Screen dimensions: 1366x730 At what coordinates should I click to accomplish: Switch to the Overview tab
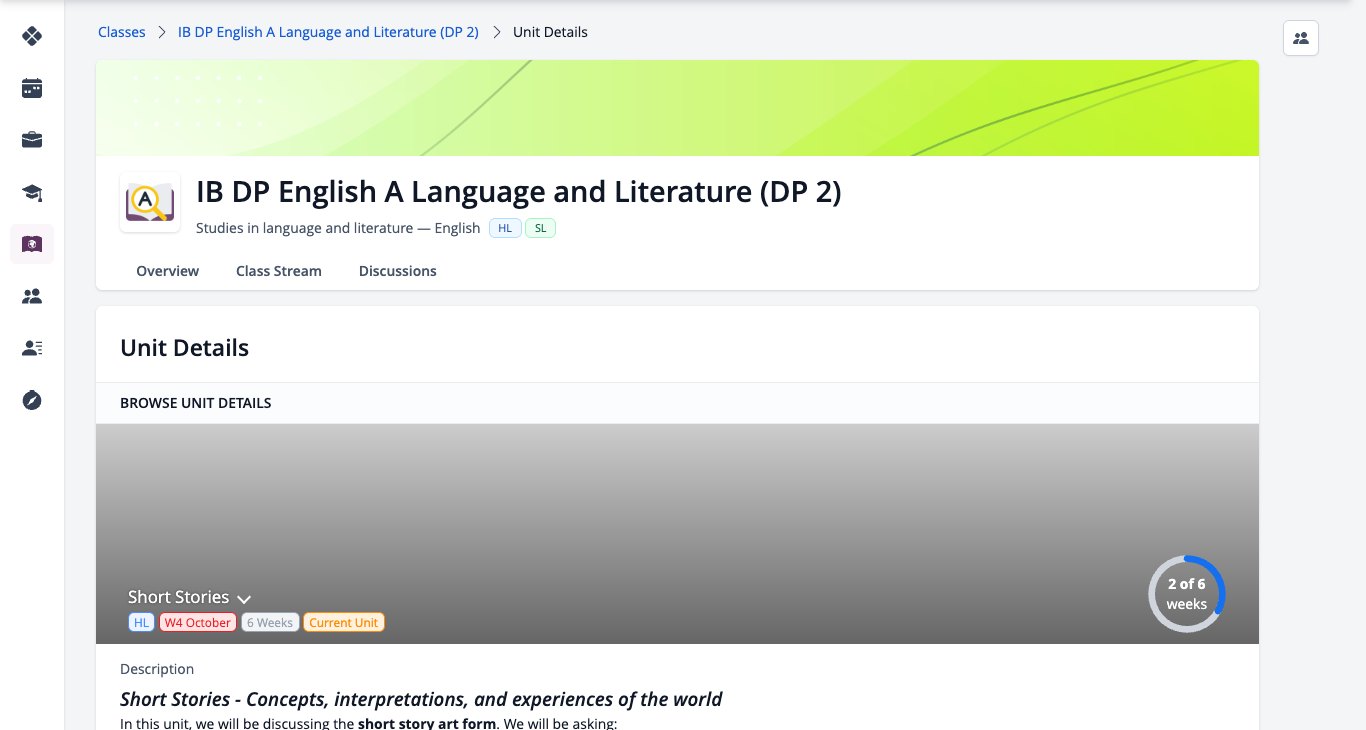pos(168,271)
